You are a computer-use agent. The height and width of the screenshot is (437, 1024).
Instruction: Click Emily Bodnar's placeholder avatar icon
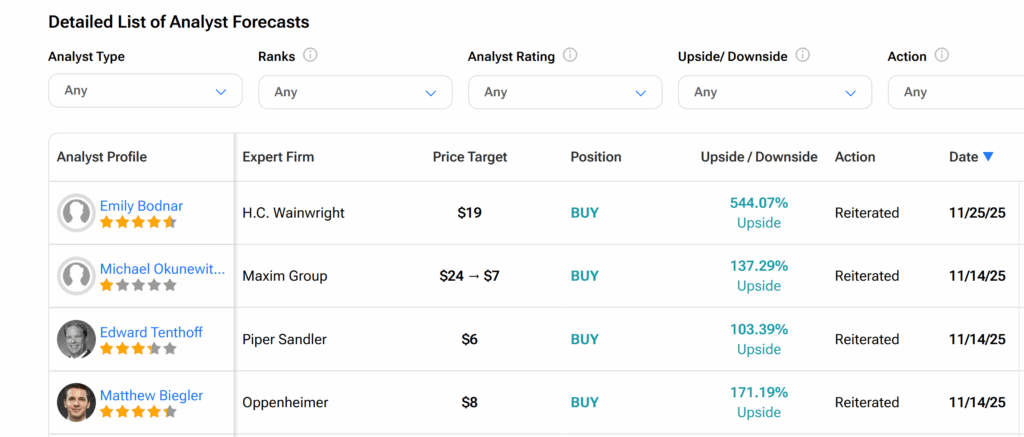click(76, 213)
